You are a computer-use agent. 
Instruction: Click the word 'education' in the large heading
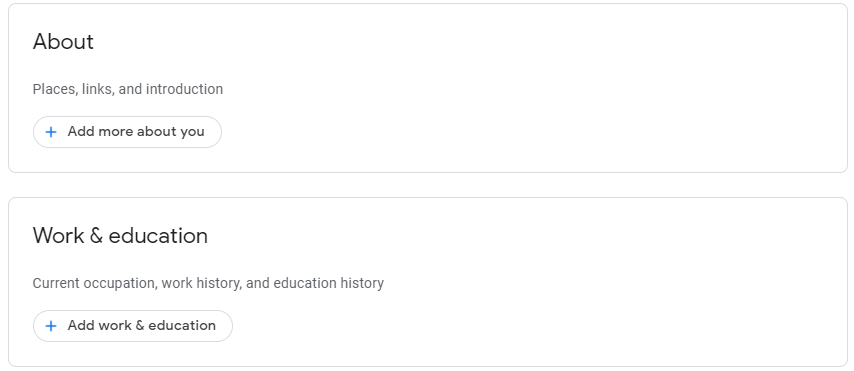point(158,236)
